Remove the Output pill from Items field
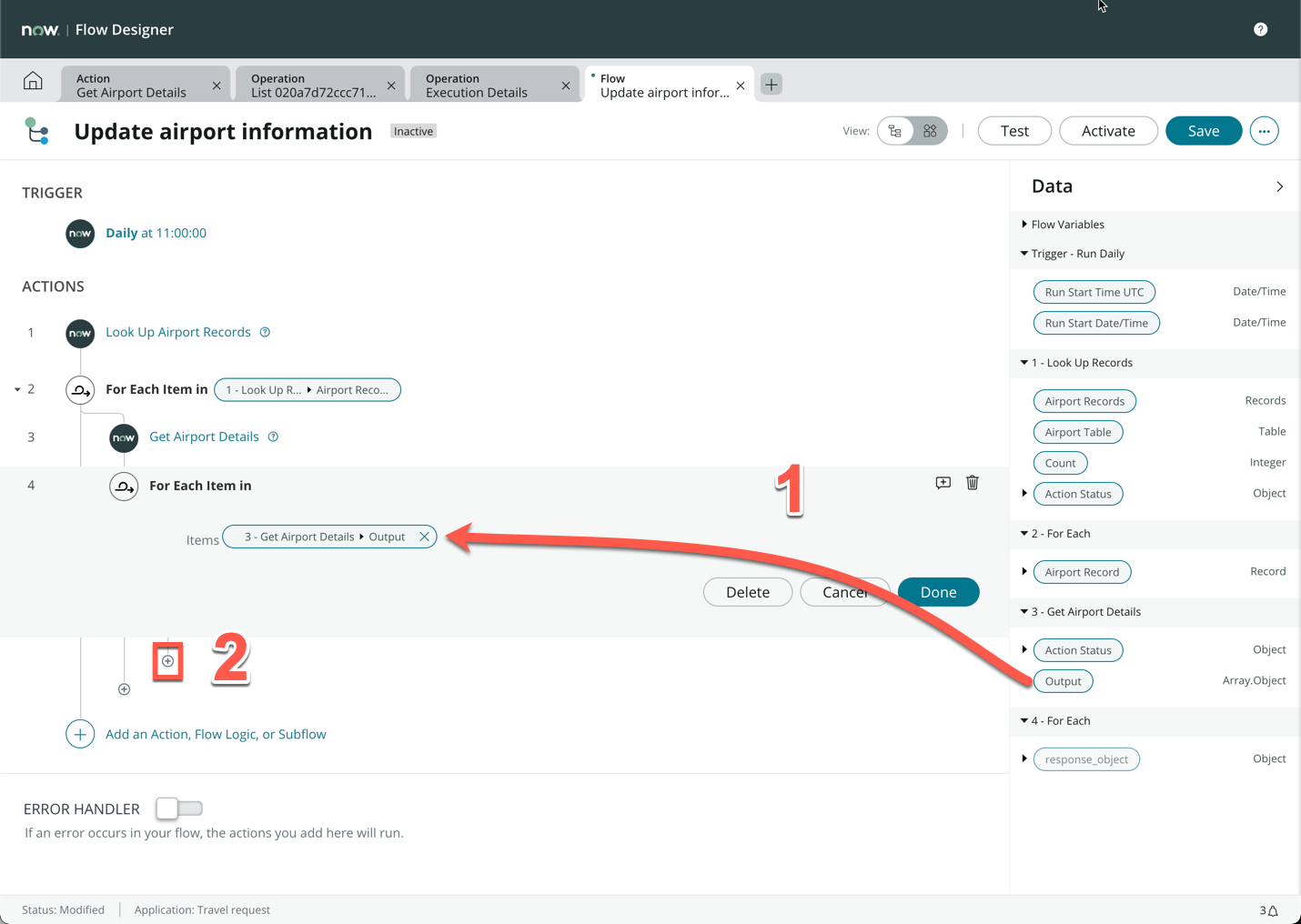 (x=424, y=537)
